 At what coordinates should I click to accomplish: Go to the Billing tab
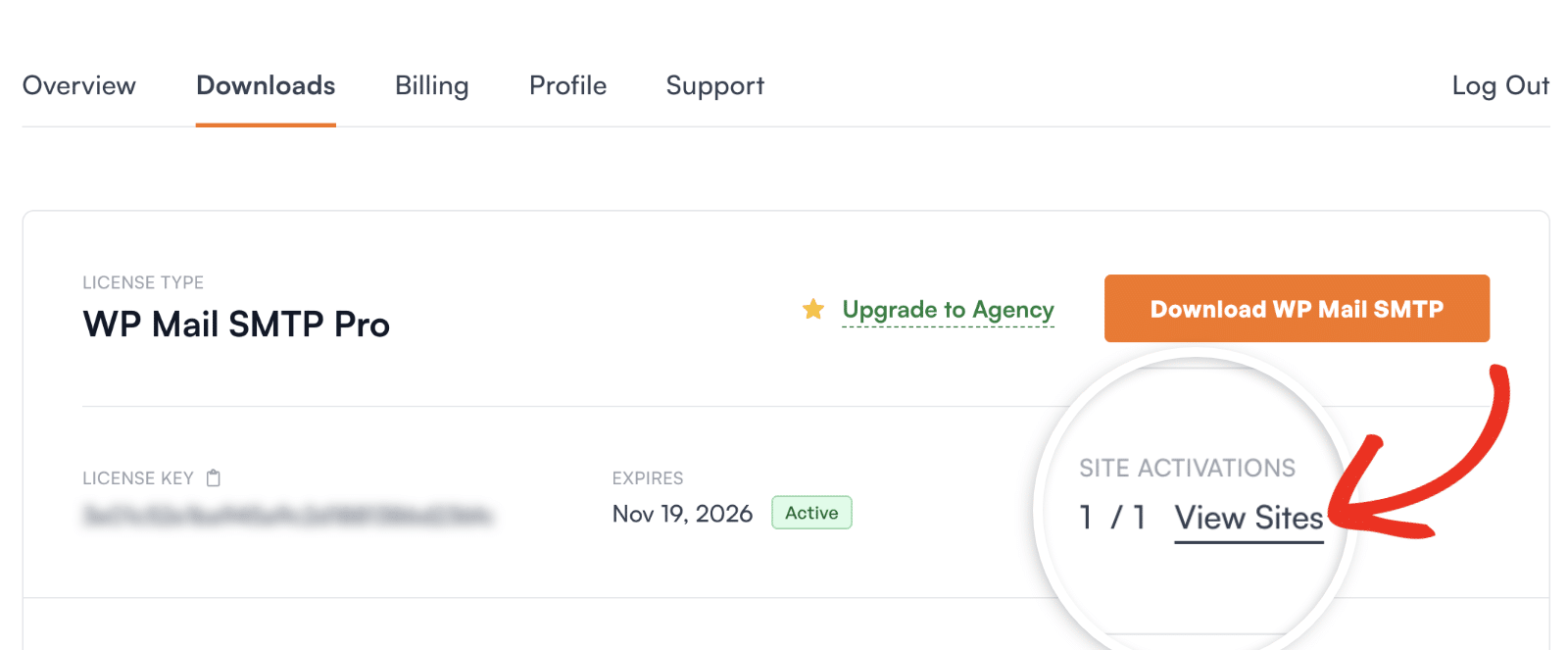432,86
